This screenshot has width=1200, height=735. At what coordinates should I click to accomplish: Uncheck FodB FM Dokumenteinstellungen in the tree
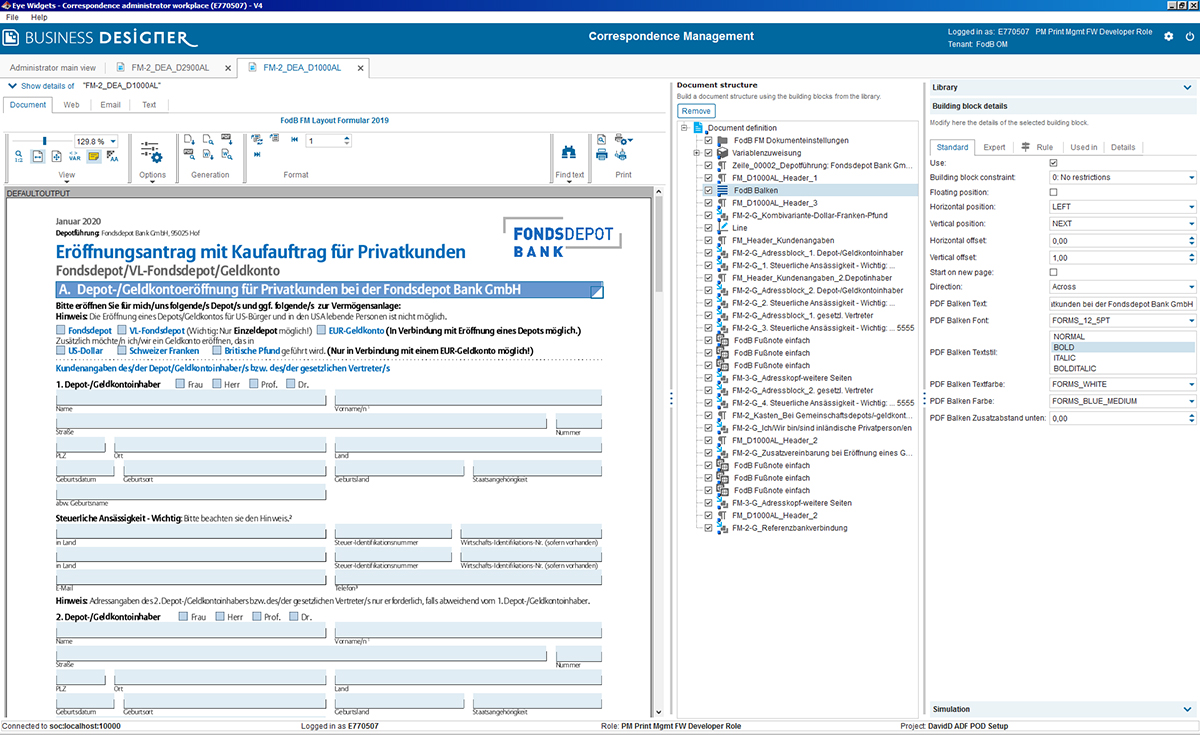click(709, 140)
